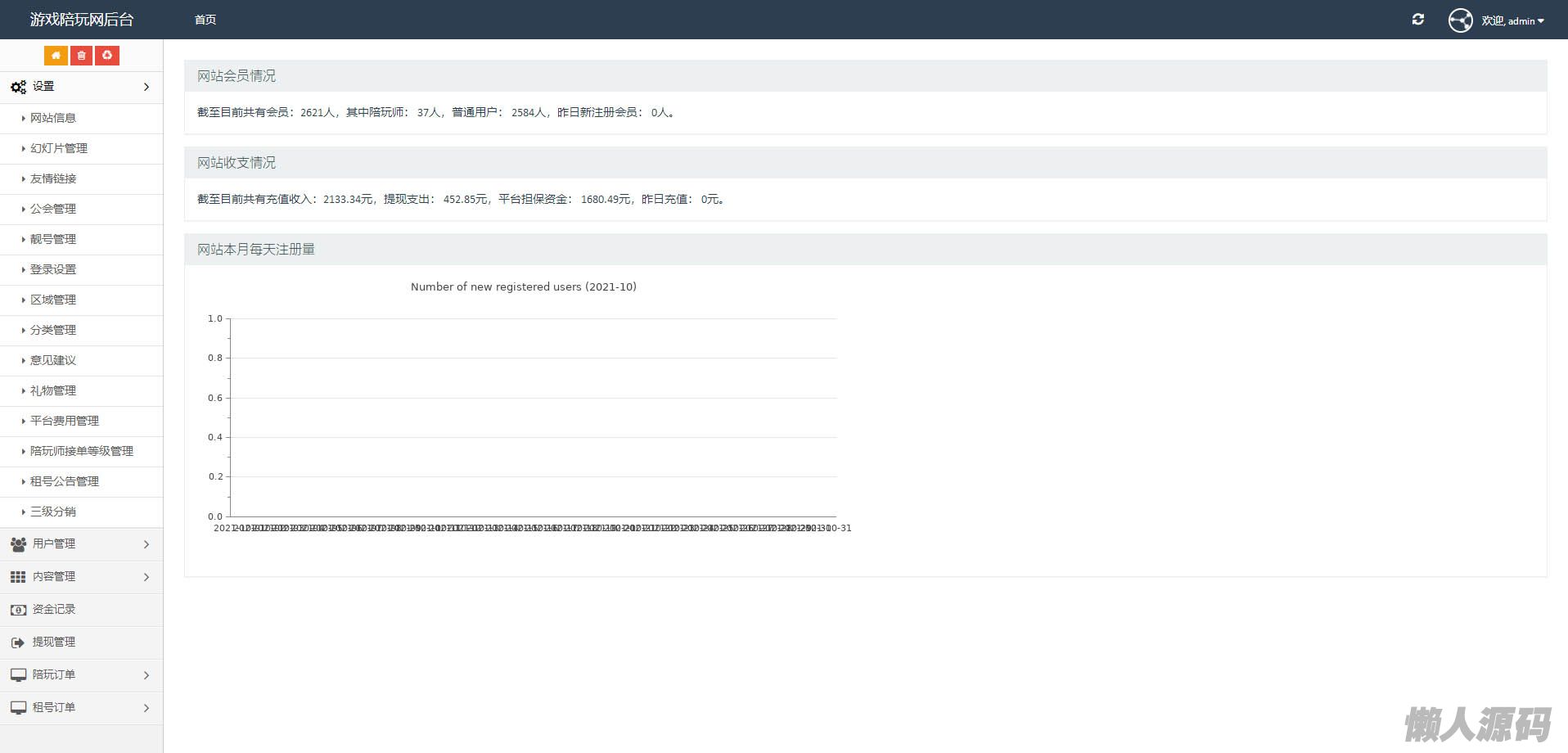Click the 网站本月每天注册量 panel heading

tap(256, 250)
